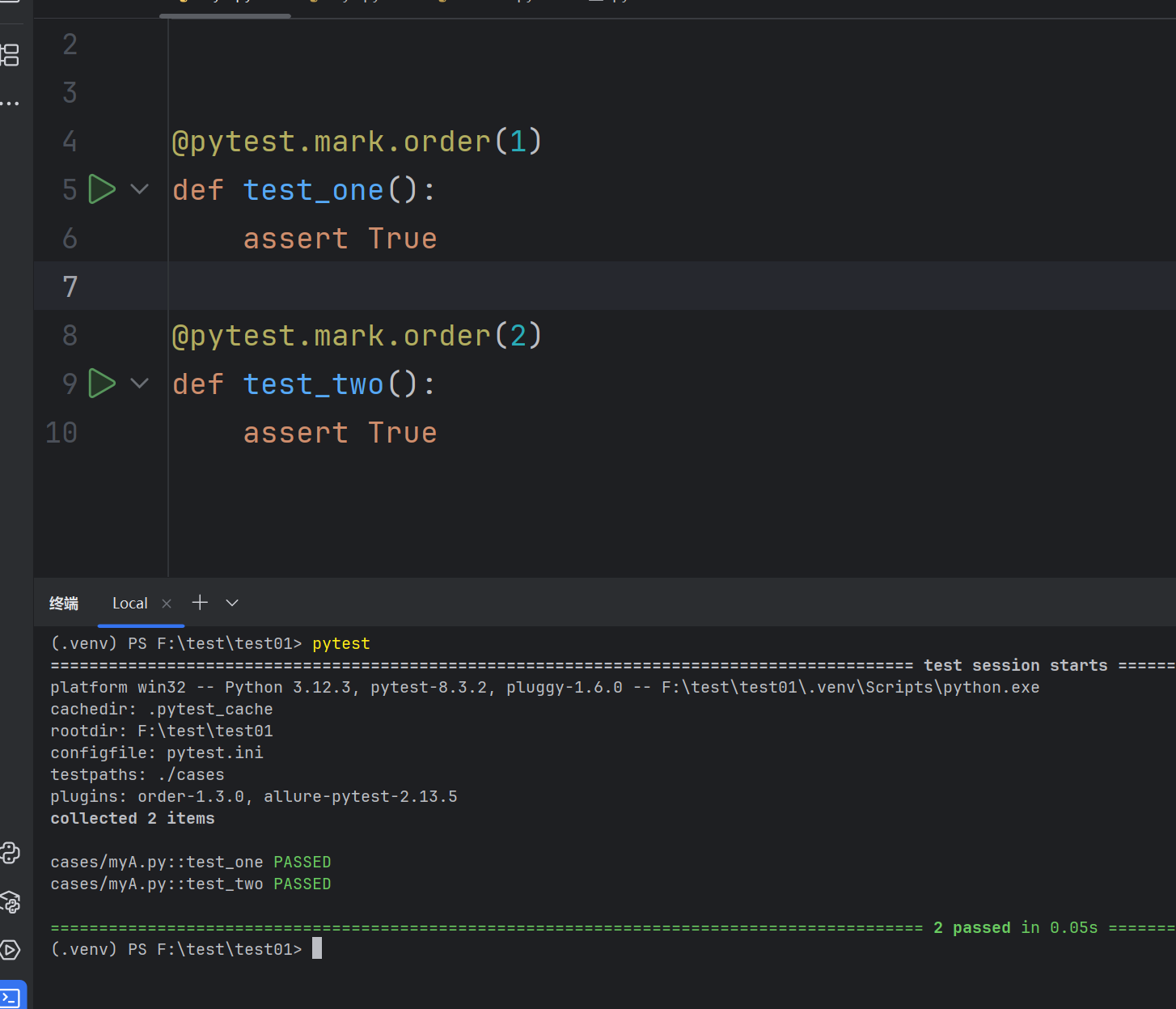Close the Local terminal tab
This screenshot has width=1176, height=1009.
167,604
